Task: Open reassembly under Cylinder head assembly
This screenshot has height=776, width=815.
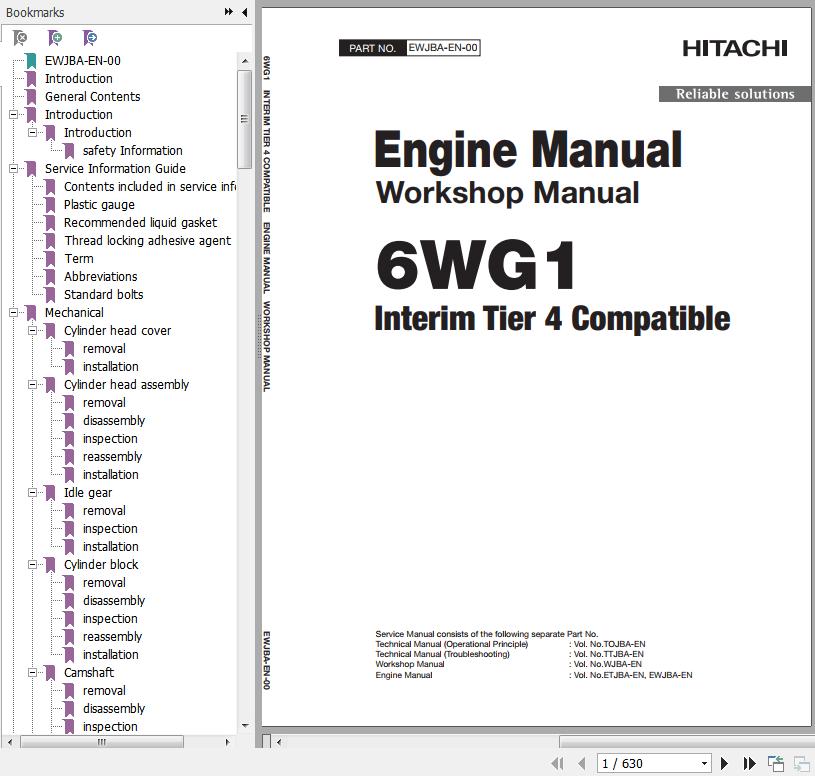Action: click(x=112, y=457)
